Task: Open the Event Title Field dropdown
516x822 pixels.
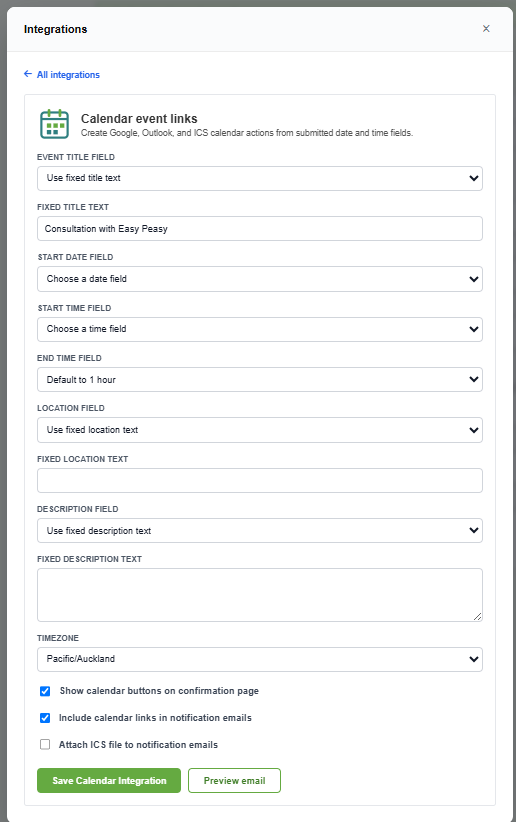Action: coord(260,178)
